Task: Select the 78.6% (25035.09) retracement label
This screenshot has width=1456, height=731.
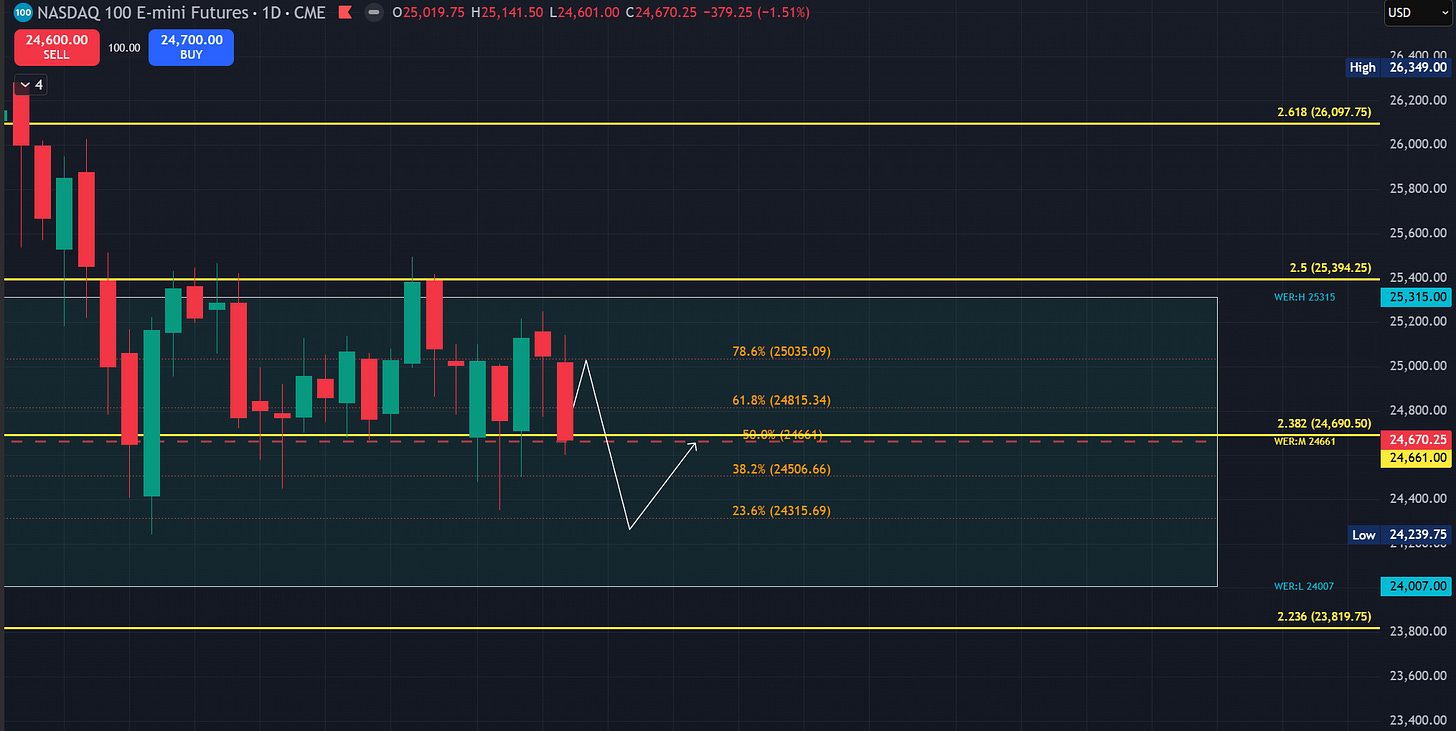Action: [x=782, y=352]
